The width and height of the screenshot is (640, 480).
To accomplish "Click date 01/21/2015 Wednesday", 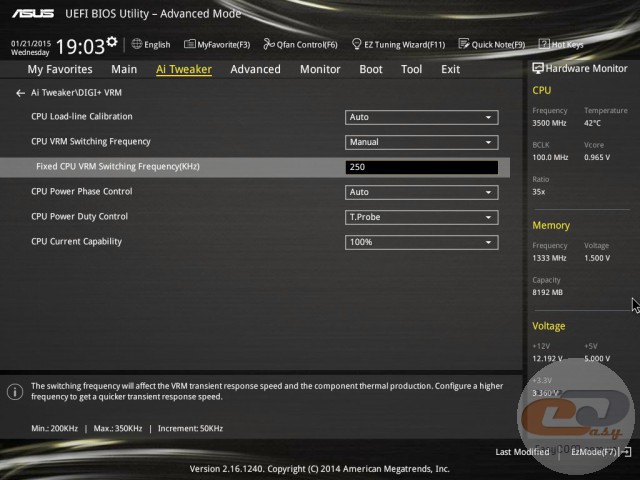I will point(31,48).
